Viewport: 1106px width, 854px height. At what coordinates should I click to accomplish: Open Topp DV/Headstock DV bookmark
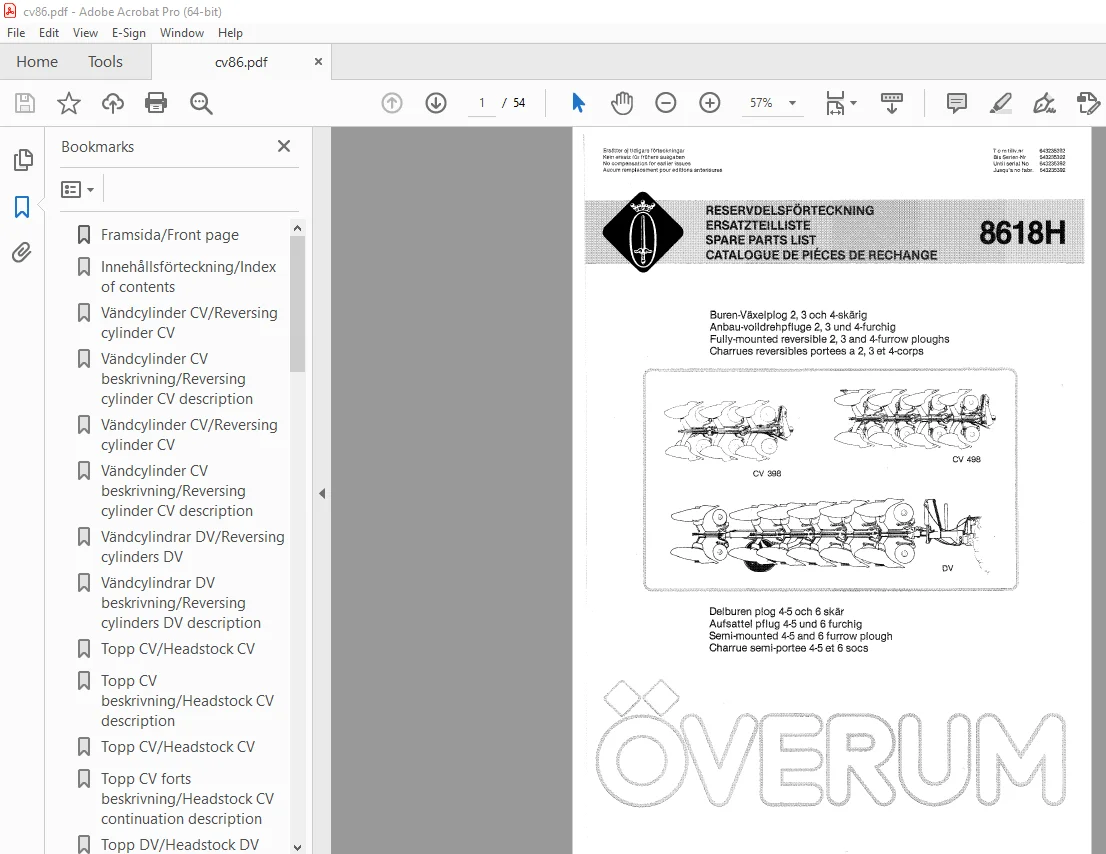[180, 844]
